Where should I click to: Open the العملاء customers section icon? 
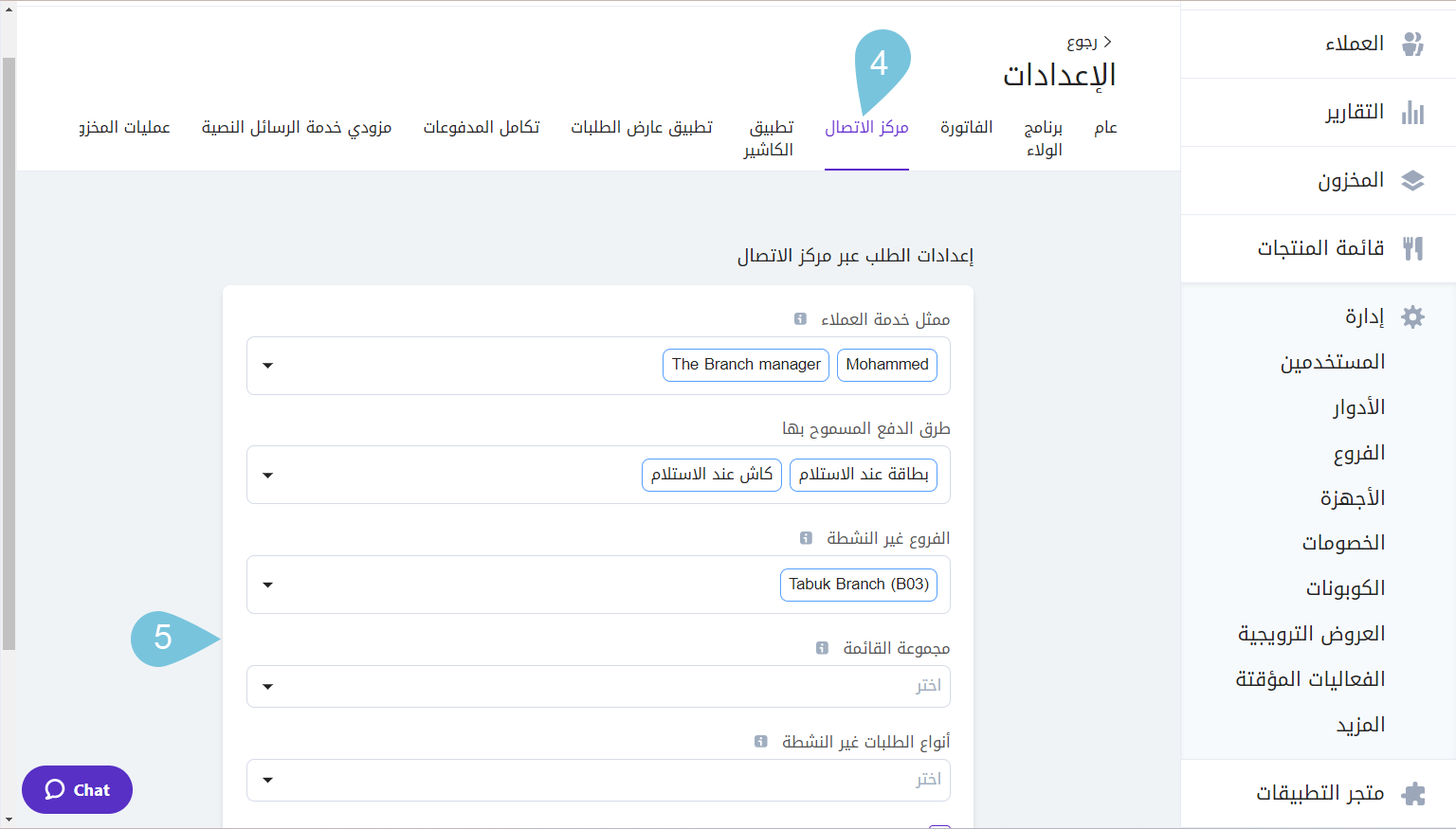(x=1413, y=43)
